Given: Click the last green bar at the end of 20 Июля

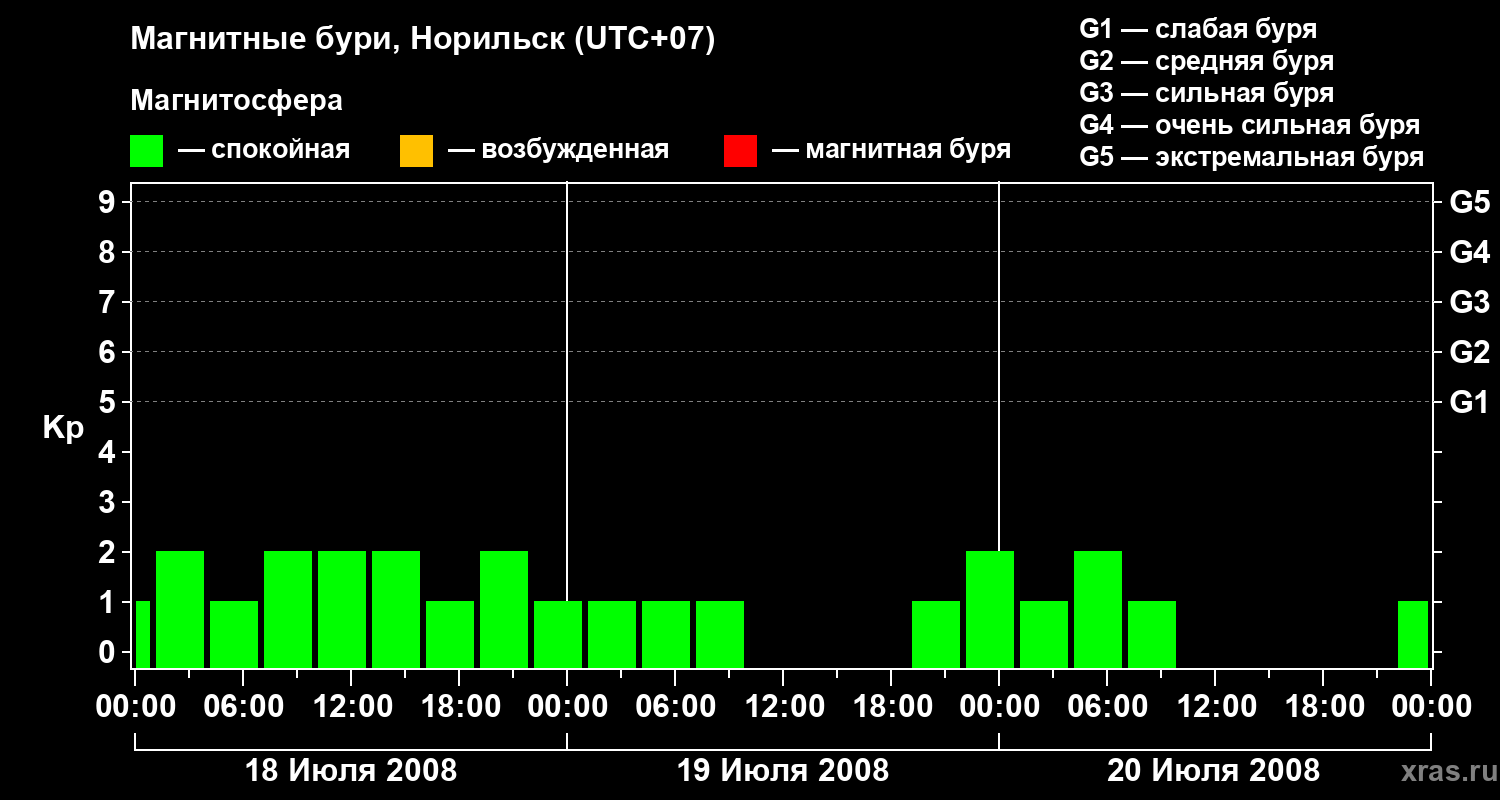Looking at the screenshot, I should [1413, 634].
